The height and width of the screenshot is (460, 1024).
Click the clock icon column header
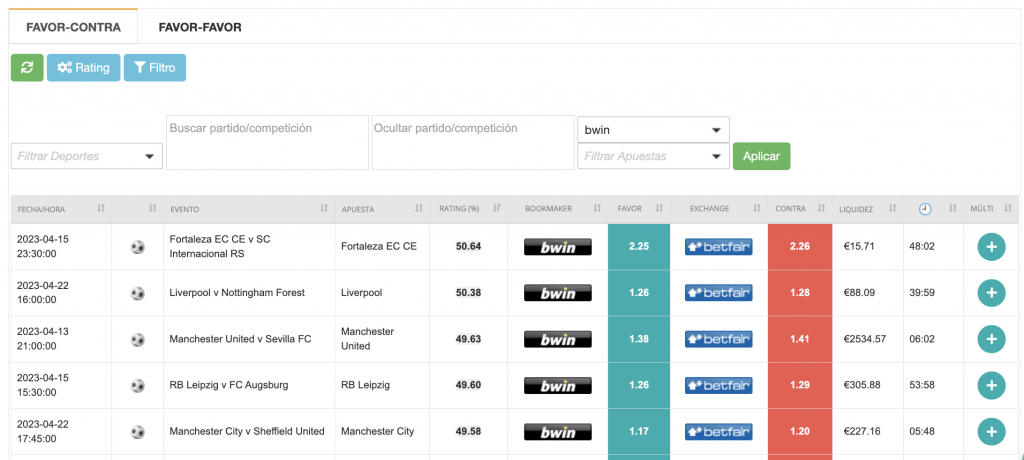coord(925,209)
